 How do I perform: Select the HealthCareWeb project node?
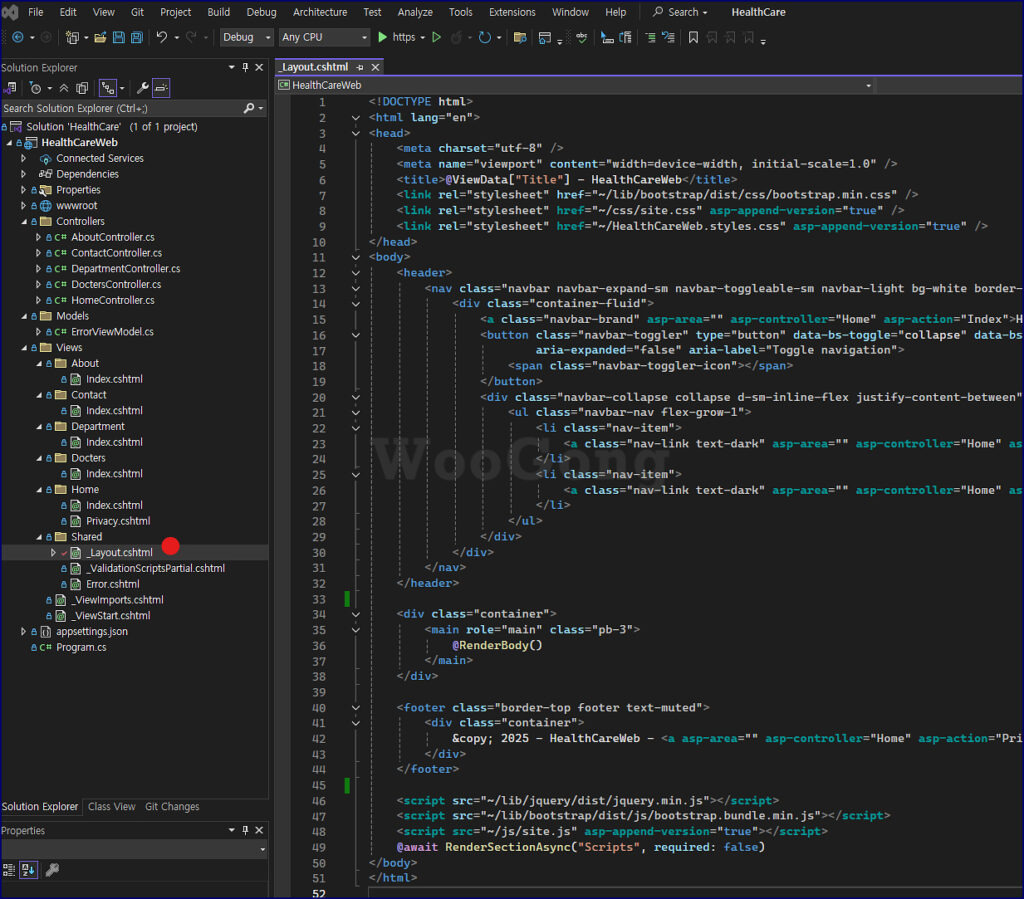[79, 142]
